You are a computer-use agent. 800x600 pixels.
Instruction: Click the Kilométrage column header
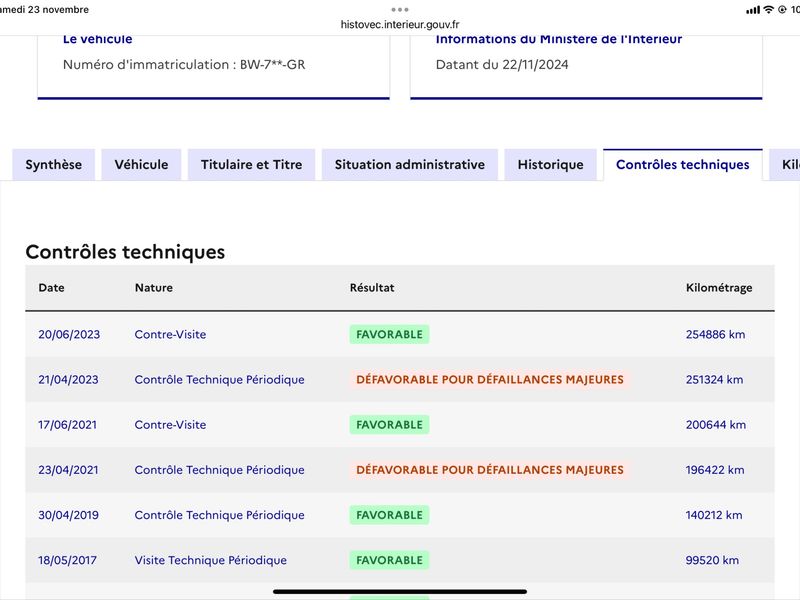click(719, 288)
